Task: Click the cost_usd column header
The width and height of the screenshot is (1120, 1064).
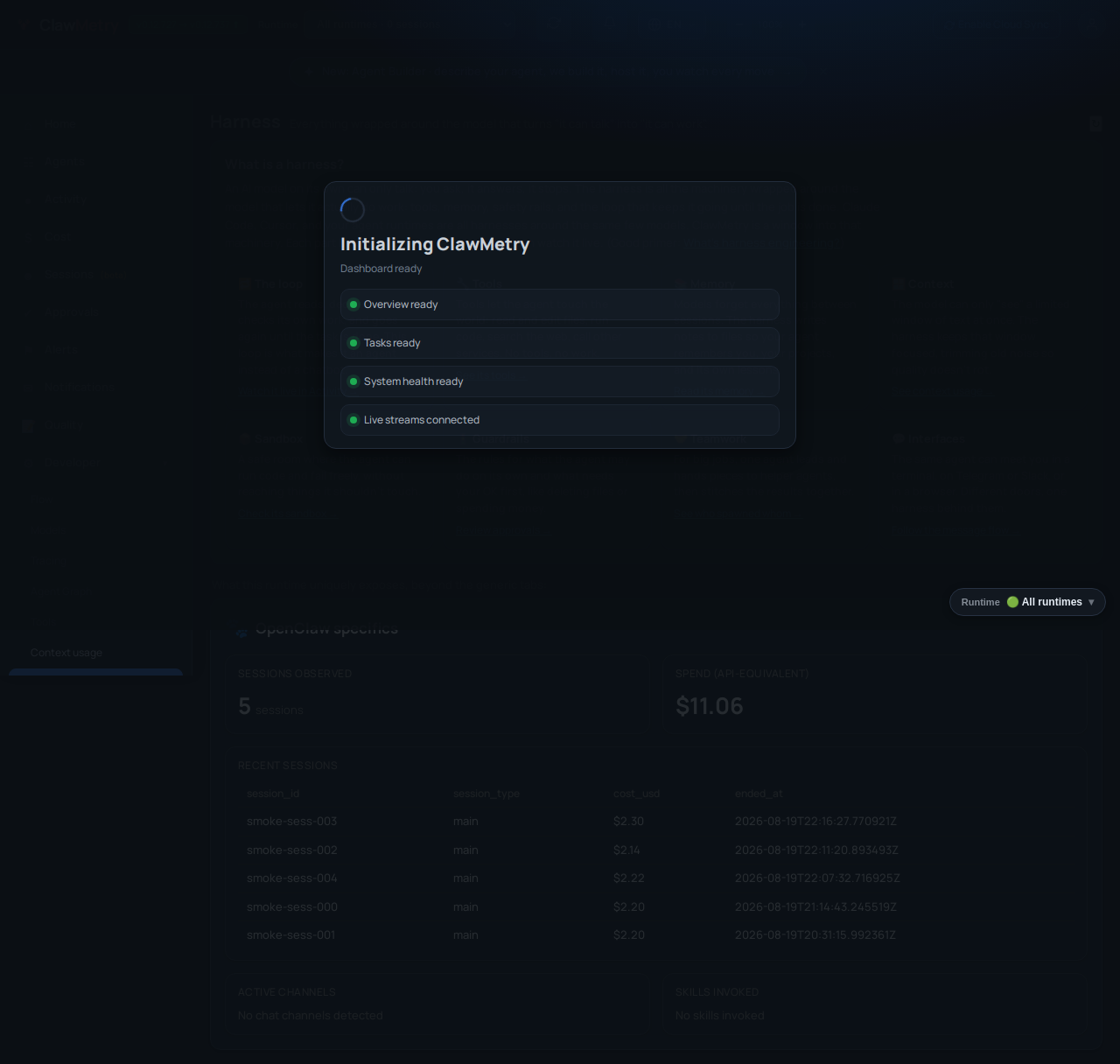Action: [637, 794]
